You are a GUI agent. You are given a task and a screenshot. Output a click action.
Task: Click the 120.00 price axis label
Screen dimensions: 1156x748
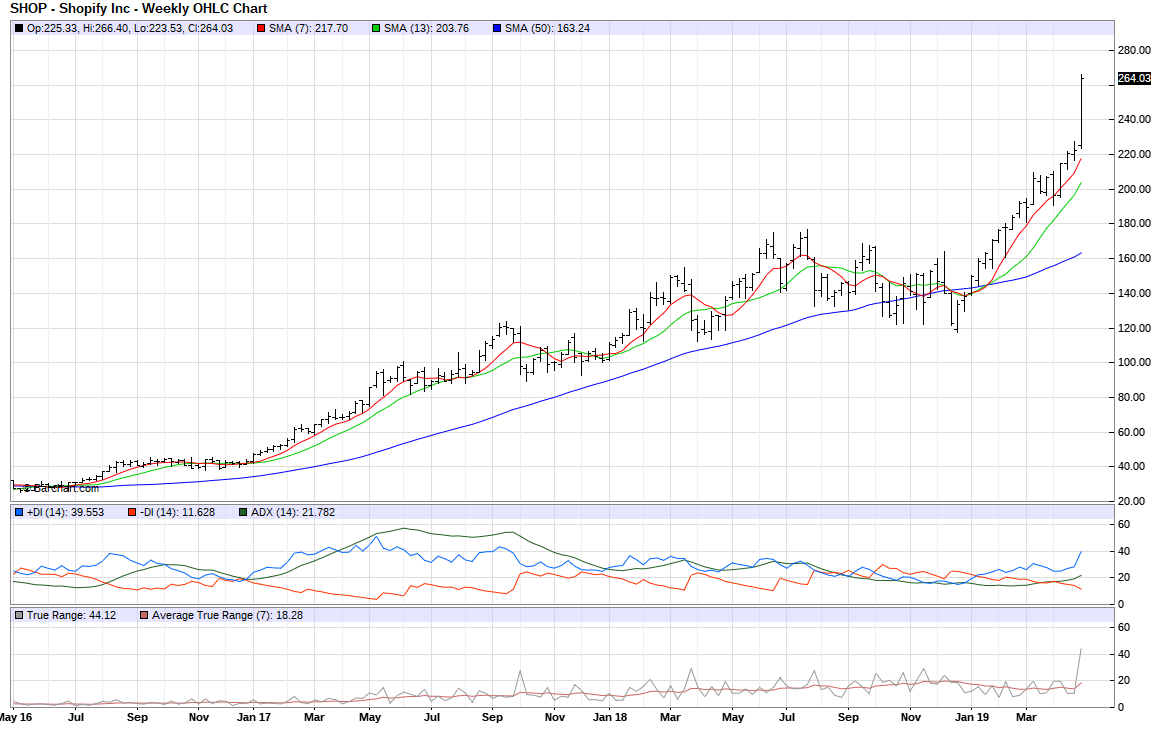pyautogui.click(x=1134, y=328)
